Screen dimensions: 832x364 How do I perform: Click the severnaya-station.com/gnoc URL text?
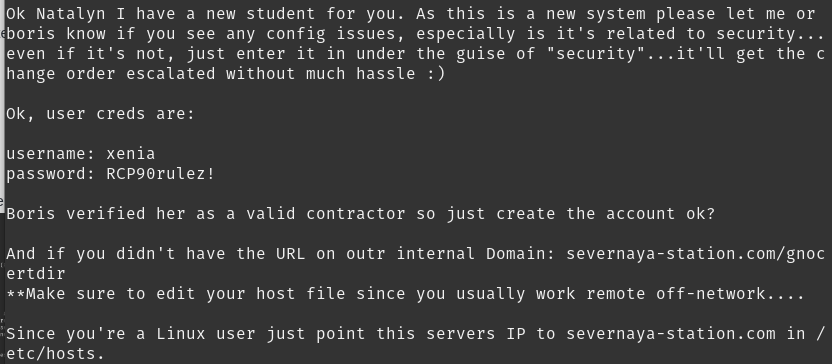[696, 254]
